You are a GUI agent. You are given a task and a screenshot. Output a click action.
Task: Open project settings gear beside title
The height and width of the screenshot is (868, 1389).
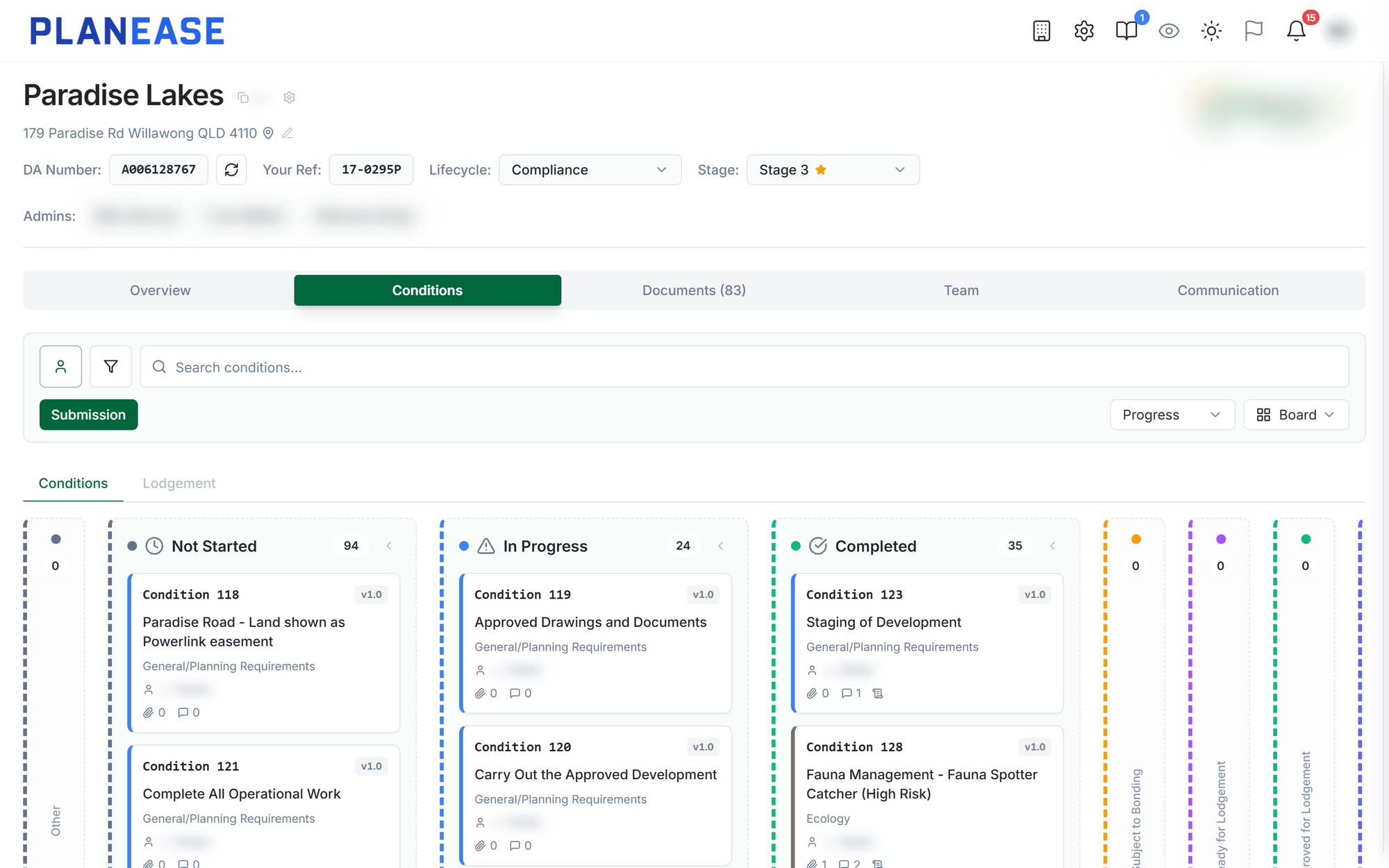pos(290,97)
